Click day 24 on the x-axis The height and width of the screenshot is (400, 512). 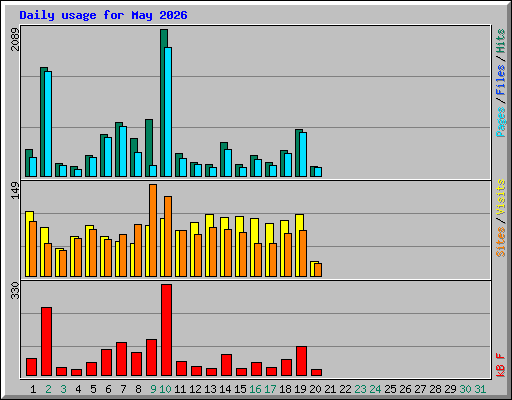coord(375,389)
